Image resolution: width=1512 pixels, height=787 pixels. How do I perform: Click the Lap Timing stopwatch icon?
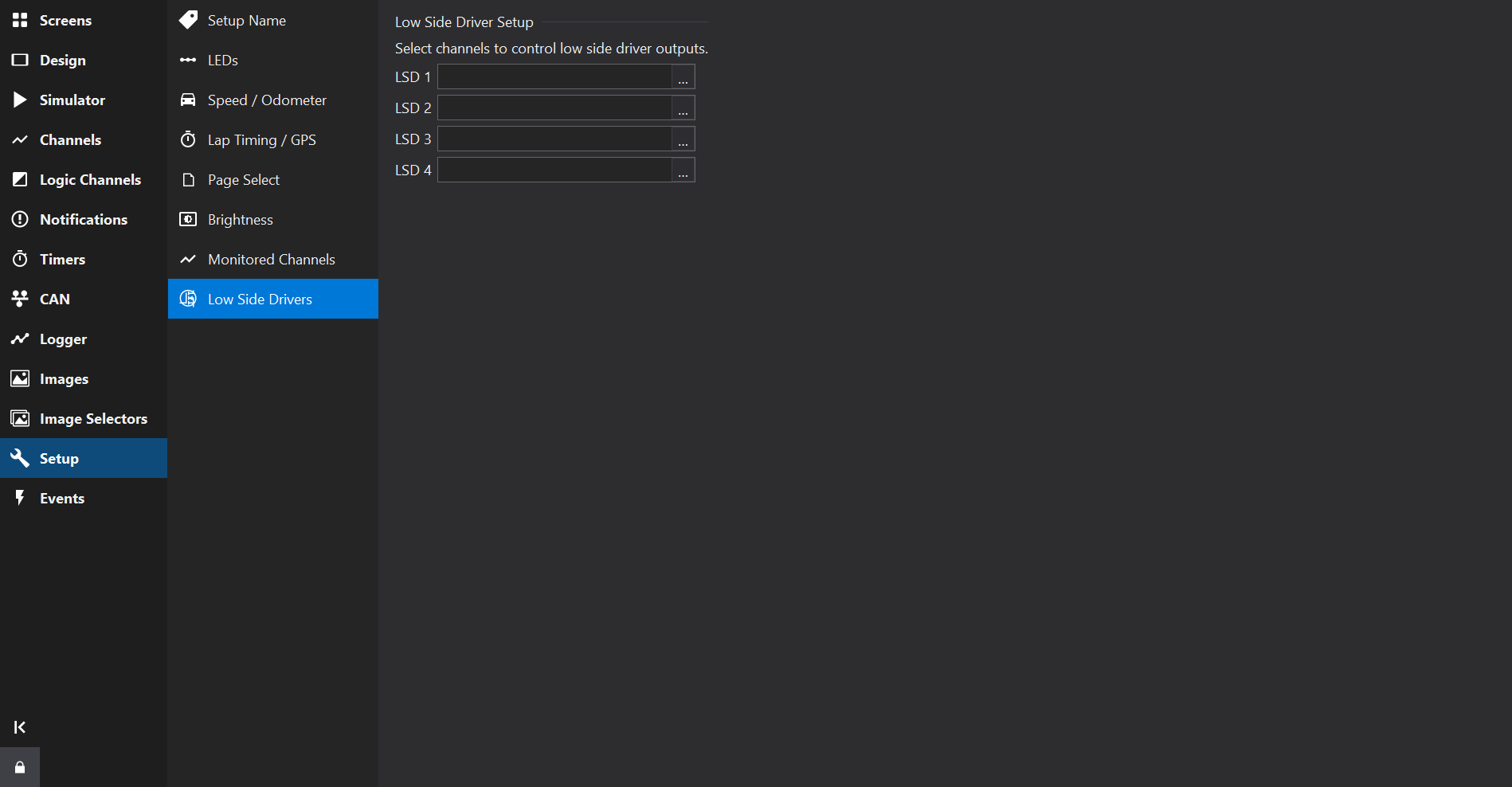pyautogui.click(x=188, y=139)
